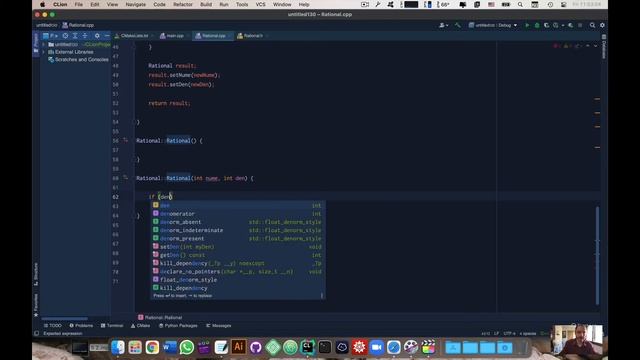Screen dimensions: 640x360
Task: Open Adobe Illustrator from the Dock
Action: (x=238, y=347)
